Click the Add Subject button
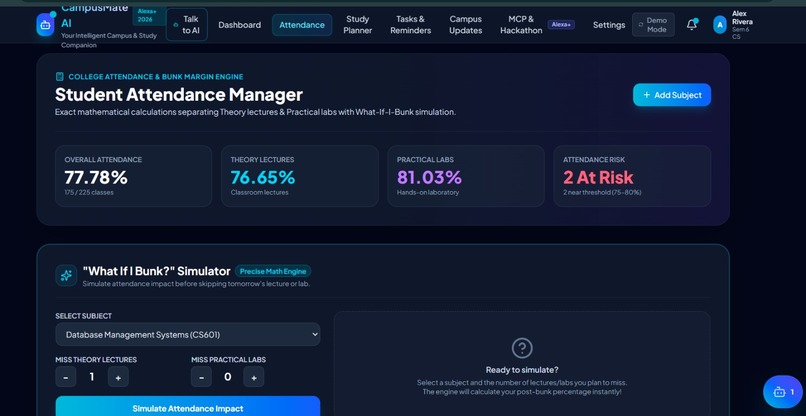 pyautogui.click(x=672, y=95)
